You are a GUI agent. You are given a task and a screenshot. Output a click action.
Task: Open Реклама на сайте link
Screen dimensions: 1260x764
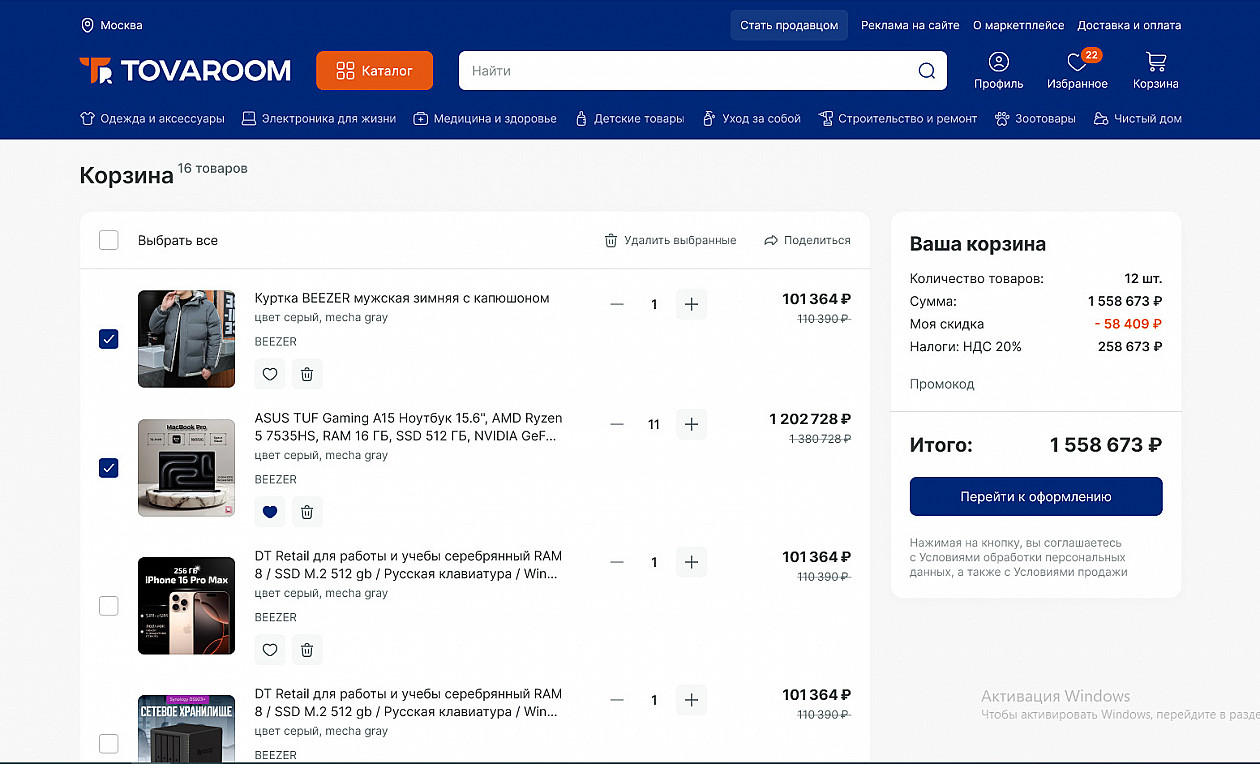(x=910, y=25)
